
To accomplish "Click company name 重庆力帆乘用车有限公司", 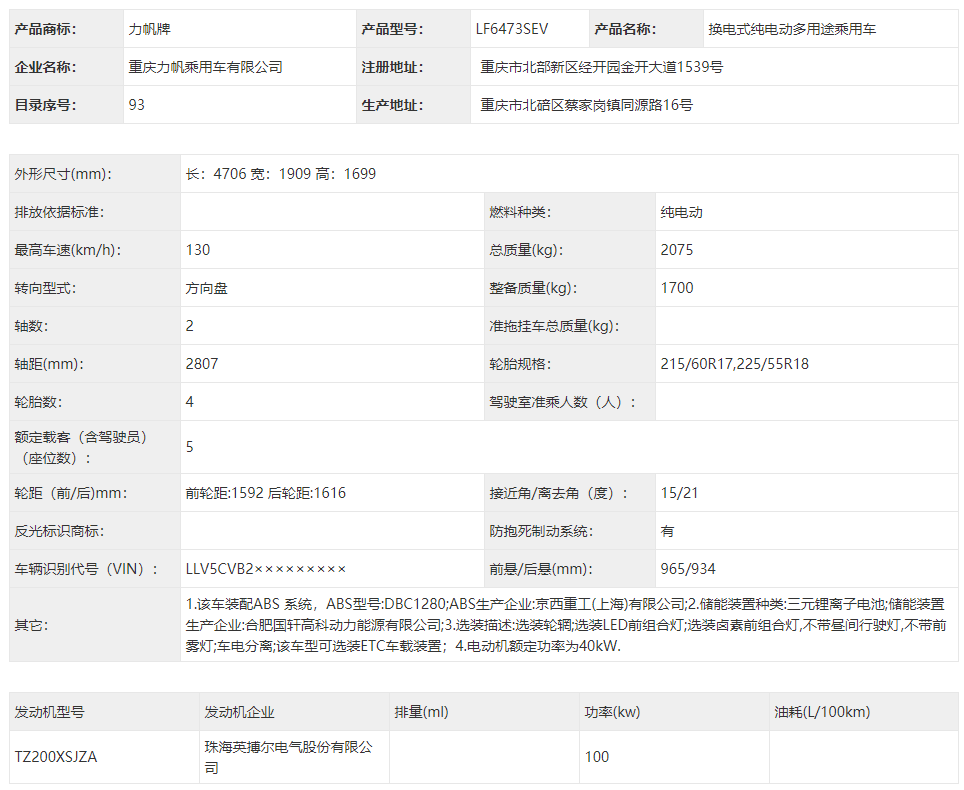I will point(205,67).
